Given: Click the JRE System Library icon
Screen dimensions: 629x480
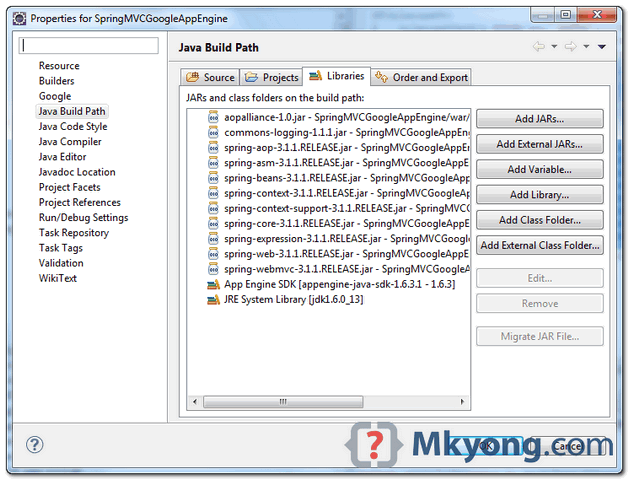Looking at the screenshot, I should click(x=213, y=300).
